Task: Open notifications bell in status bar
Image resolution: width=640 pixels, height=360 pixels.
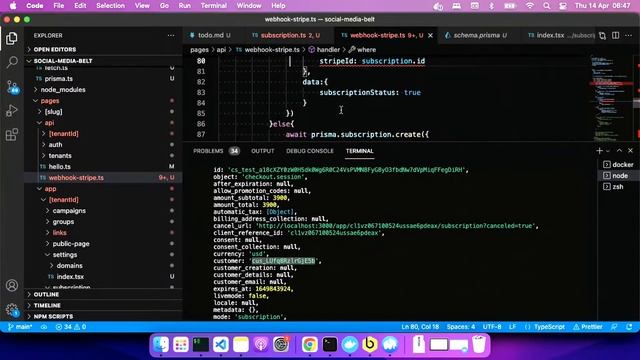Action: coord(629,327)
